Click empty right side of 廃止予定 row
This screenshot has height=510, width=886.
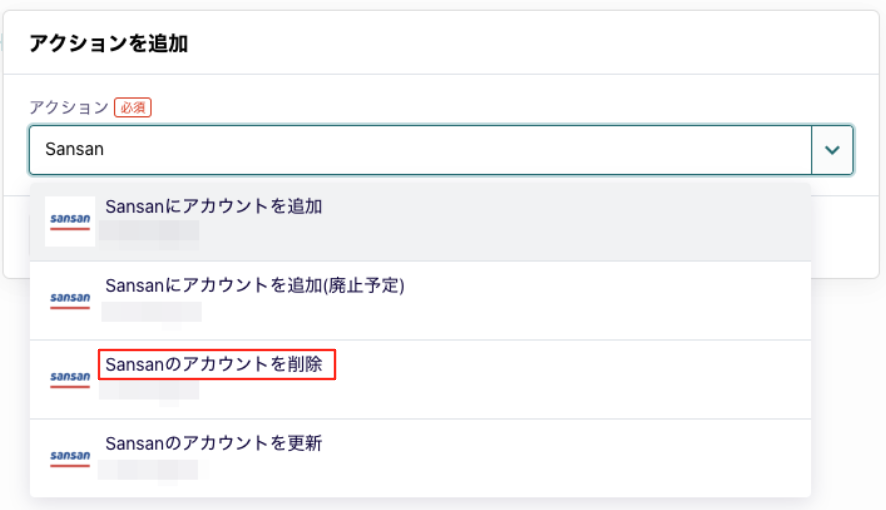[x=607, y=300]
